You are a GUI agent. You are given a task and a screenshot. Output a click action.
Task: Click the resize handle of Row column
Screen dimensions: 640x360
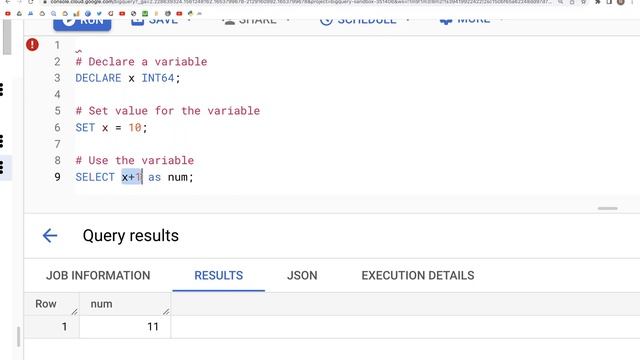(74, 312)
